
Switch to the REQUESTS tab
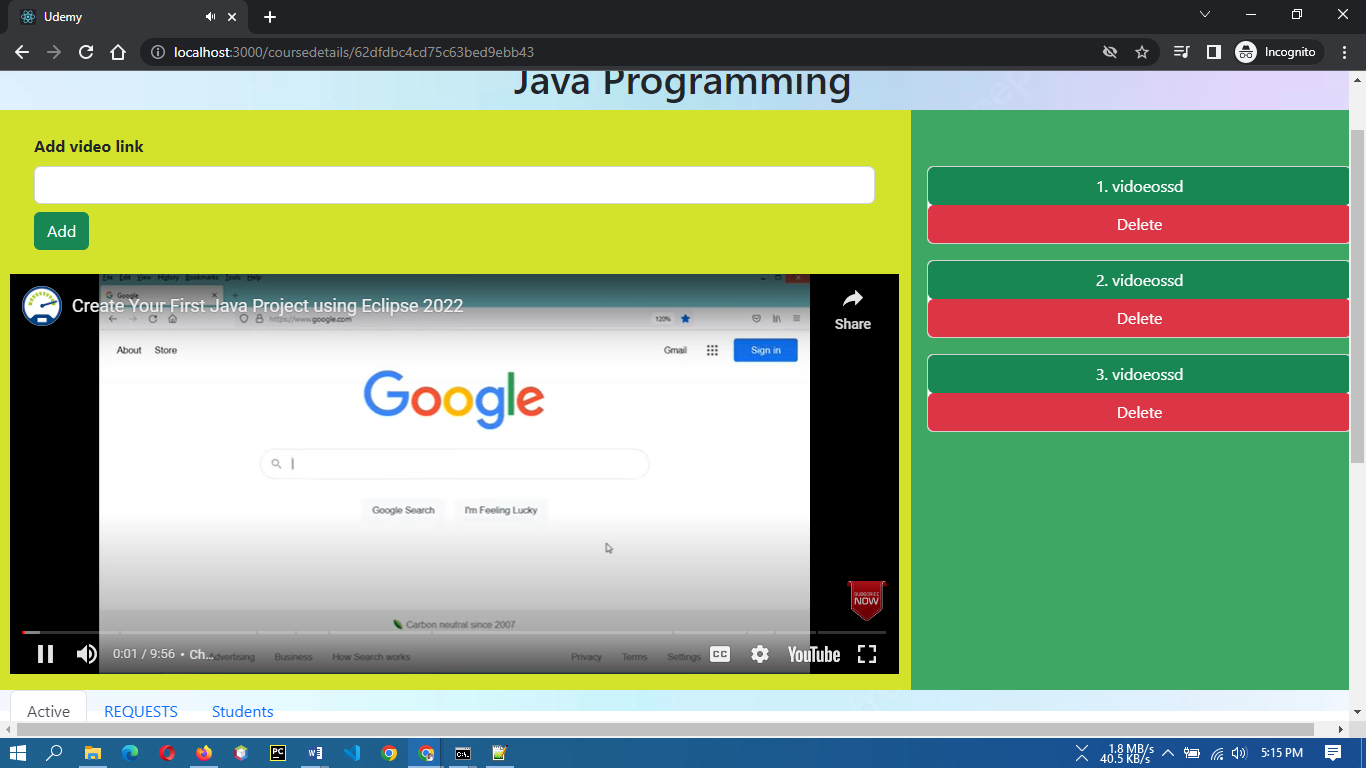coord(141,711)
